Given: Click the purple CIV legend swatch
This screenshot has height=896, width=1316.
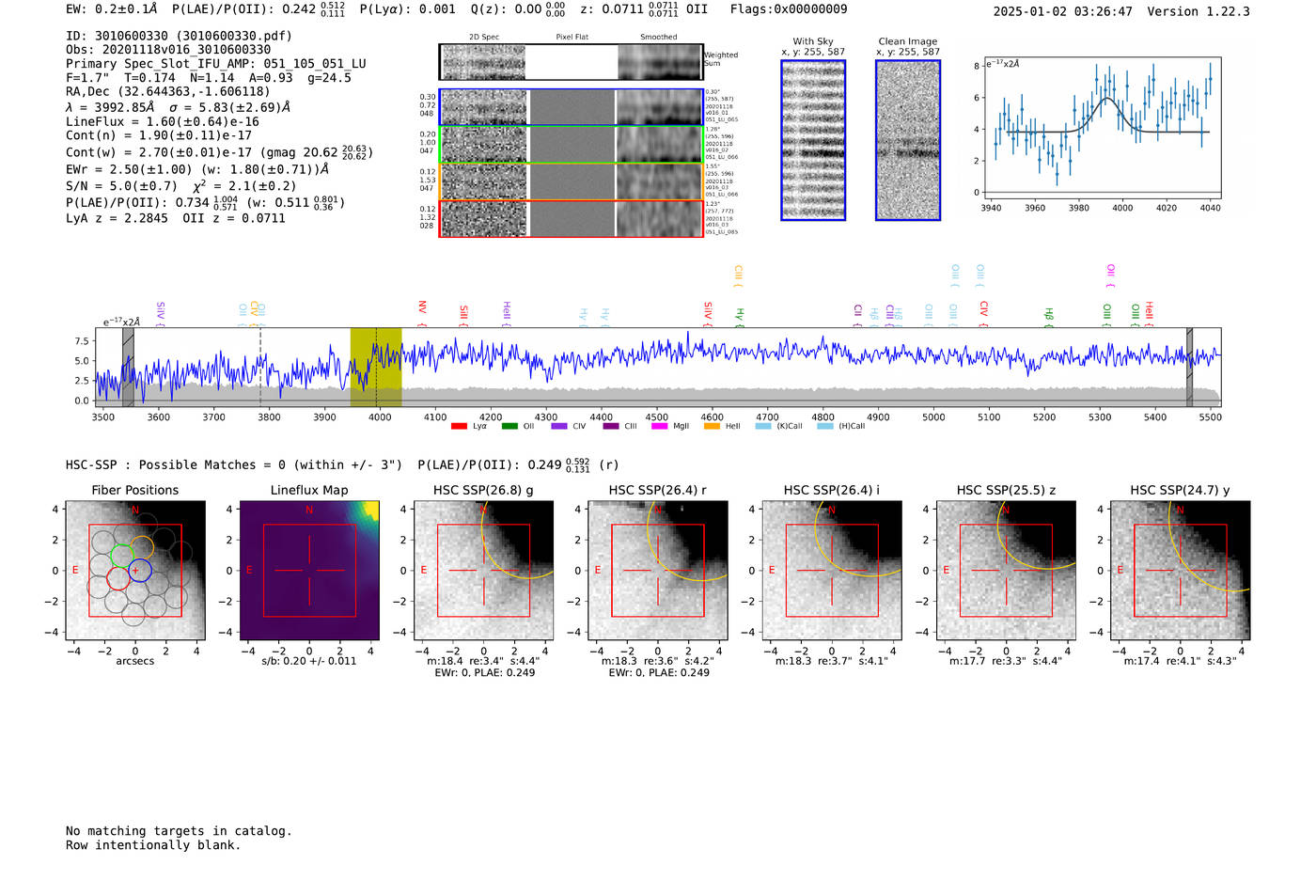Looking at the screenshot, I should coord(559,426).
